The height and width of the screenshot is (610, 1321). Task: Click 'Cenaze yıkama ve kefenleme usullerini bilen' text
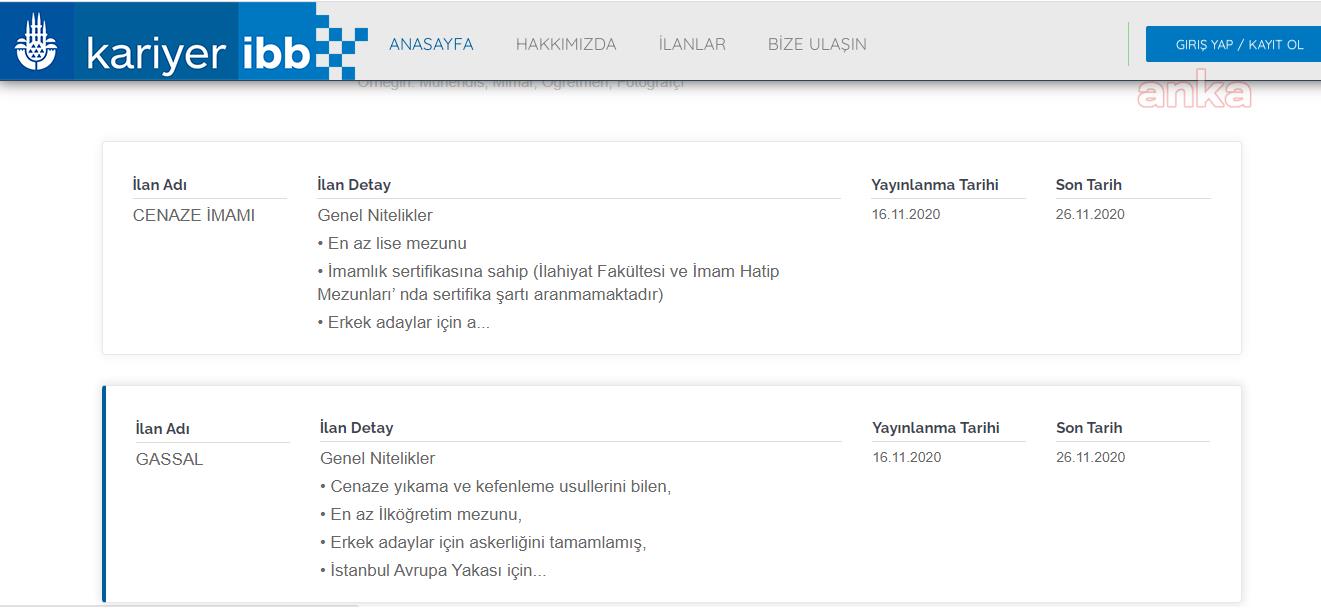click(x=496, y=487)
